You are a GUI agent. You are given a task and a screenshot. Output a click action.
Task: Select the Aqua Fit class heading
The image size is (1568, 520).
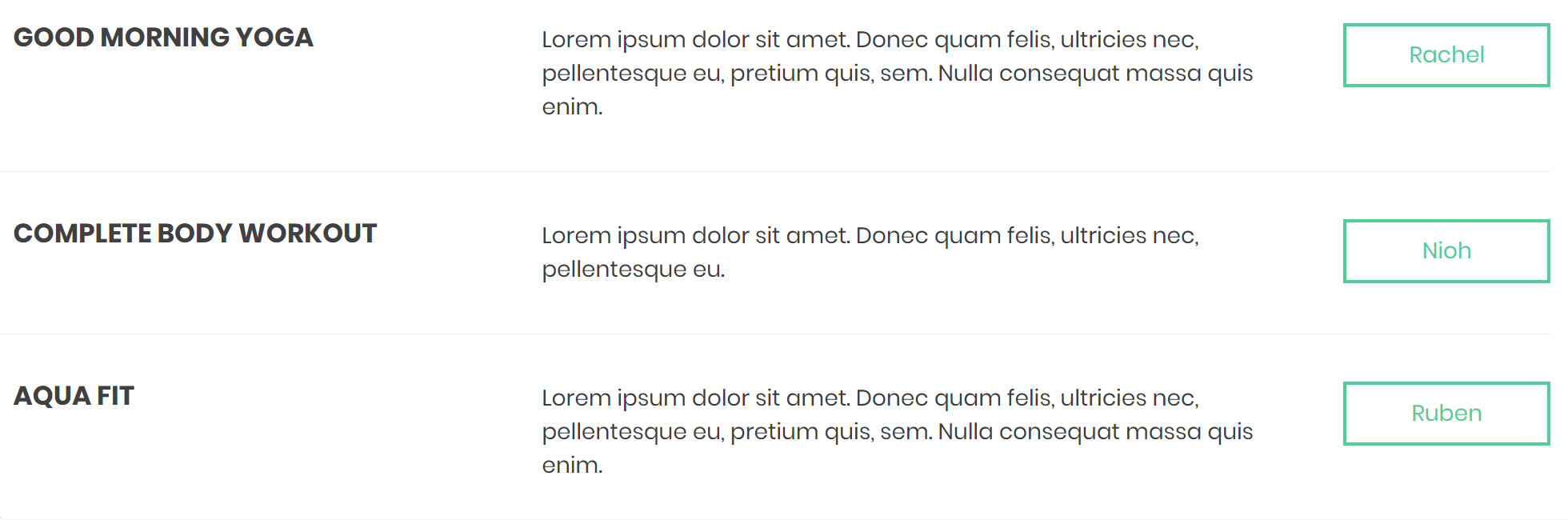(74, 396)
